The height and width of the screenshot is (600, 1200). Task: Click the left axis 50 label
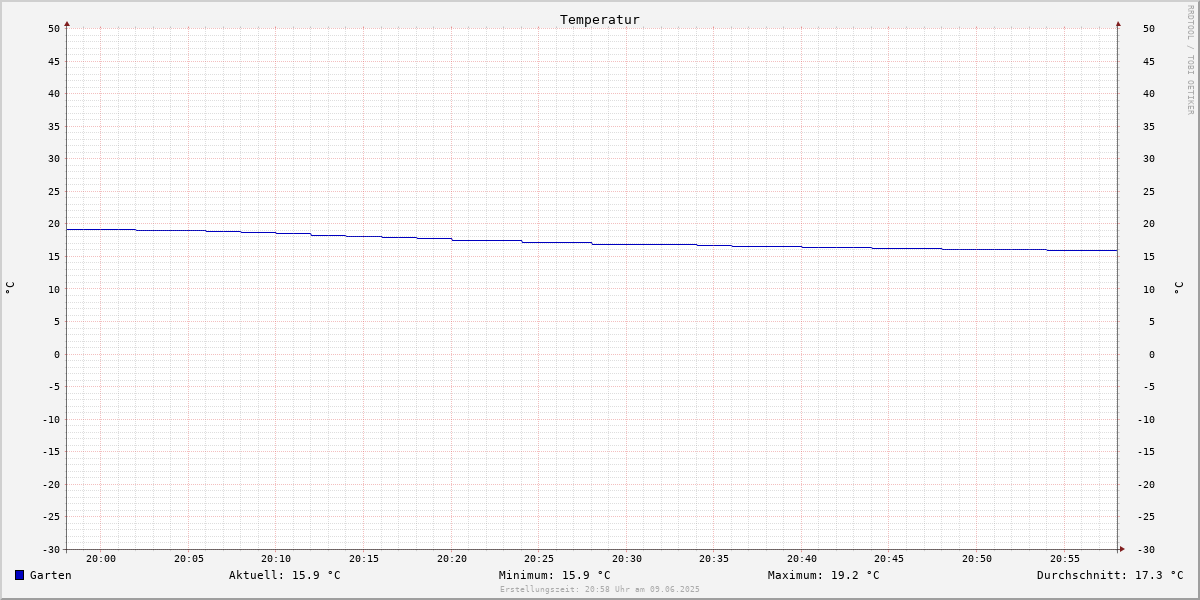tap(54, 29)
